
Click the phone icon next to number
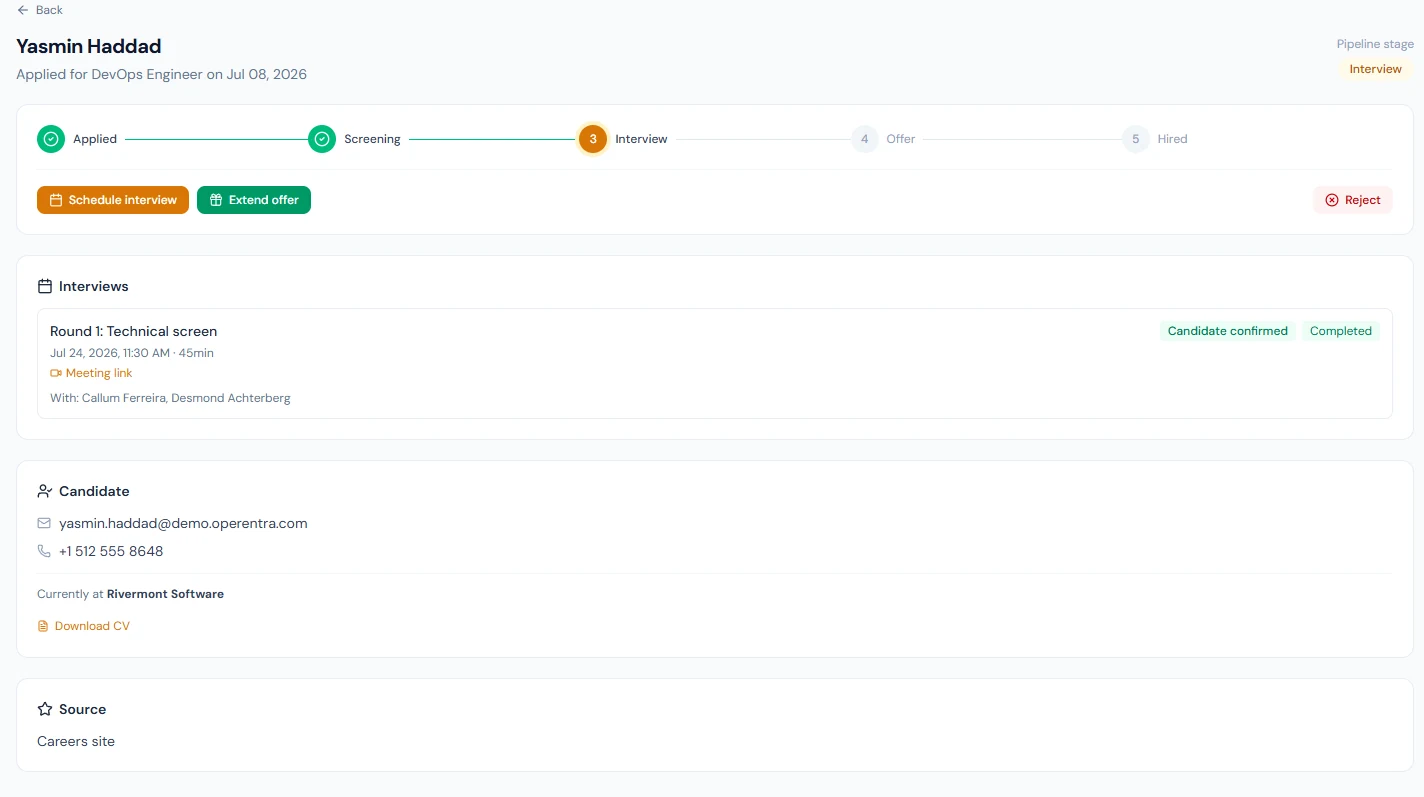[44, 551]
